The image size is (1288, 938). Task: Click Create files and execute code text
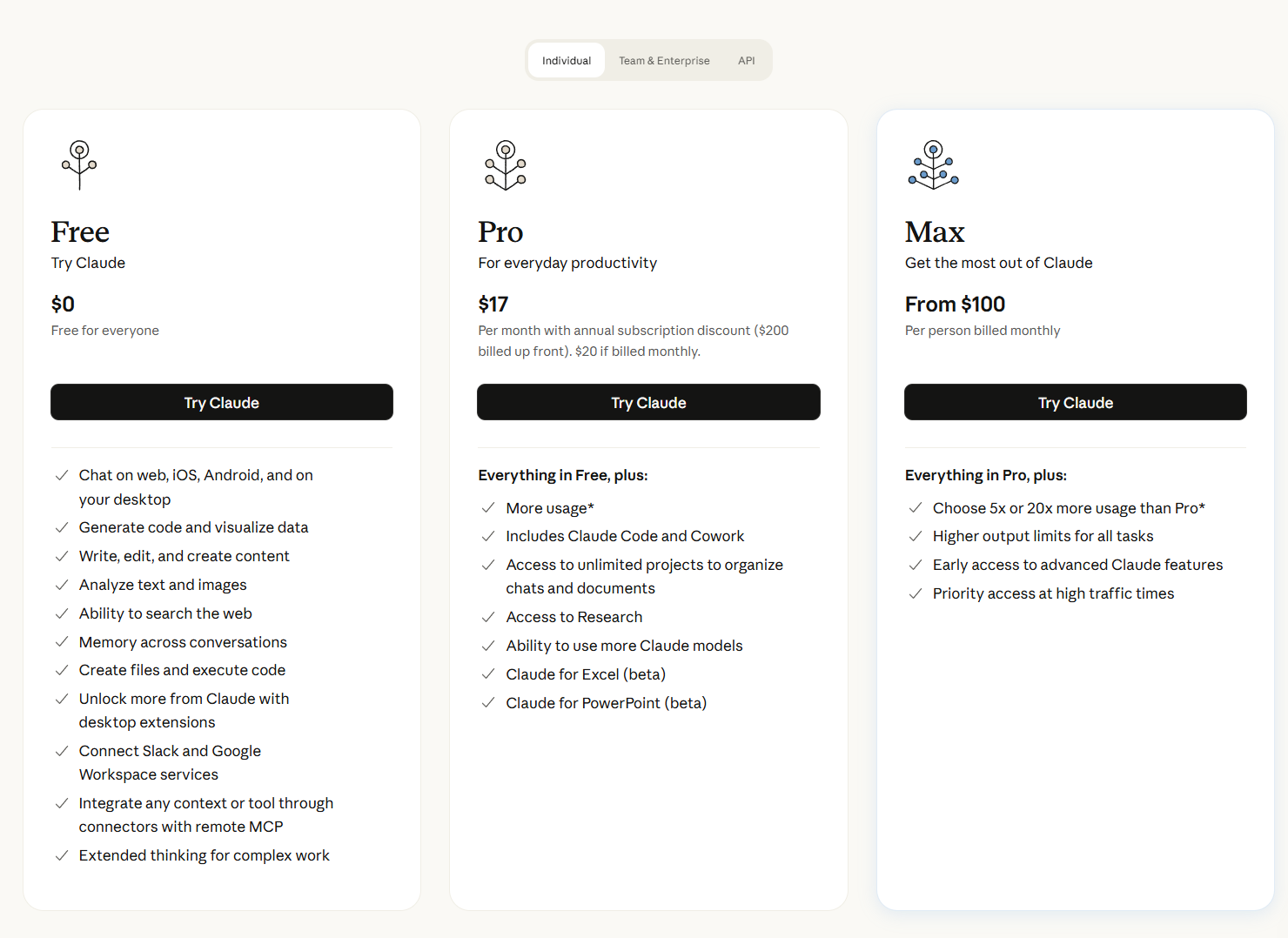click(x=182, y=670)
